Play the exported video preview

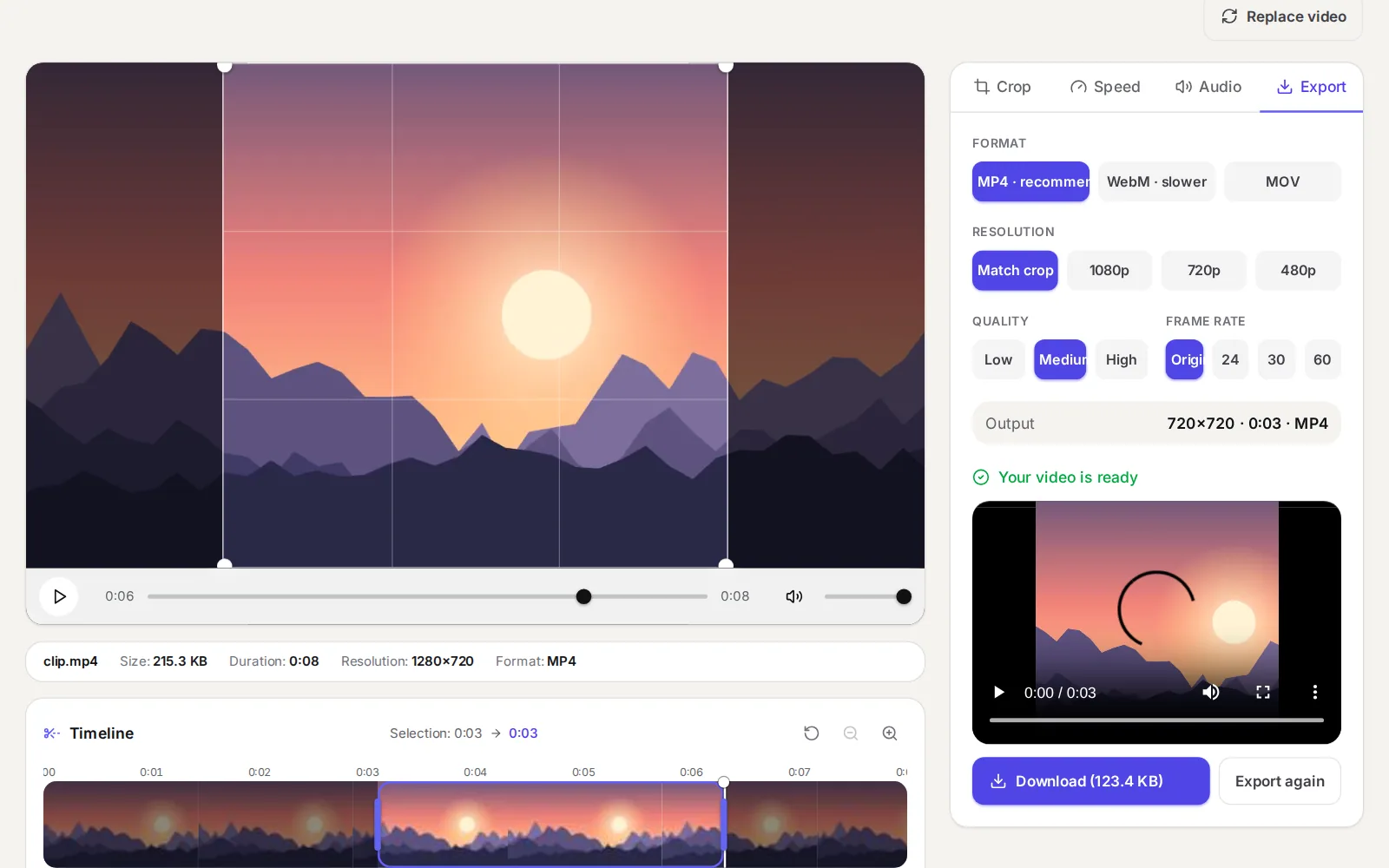click(998, 692)
